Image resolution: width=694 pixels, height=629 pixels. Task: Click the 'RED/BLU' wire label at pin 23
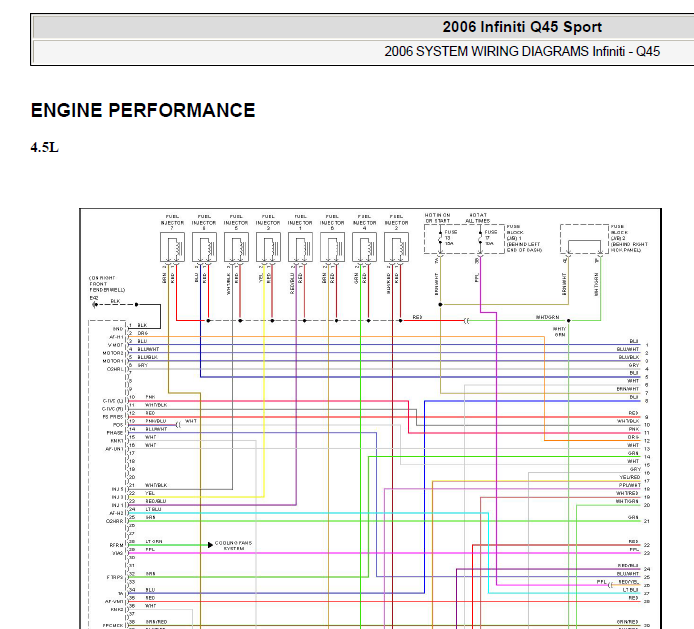156,501
